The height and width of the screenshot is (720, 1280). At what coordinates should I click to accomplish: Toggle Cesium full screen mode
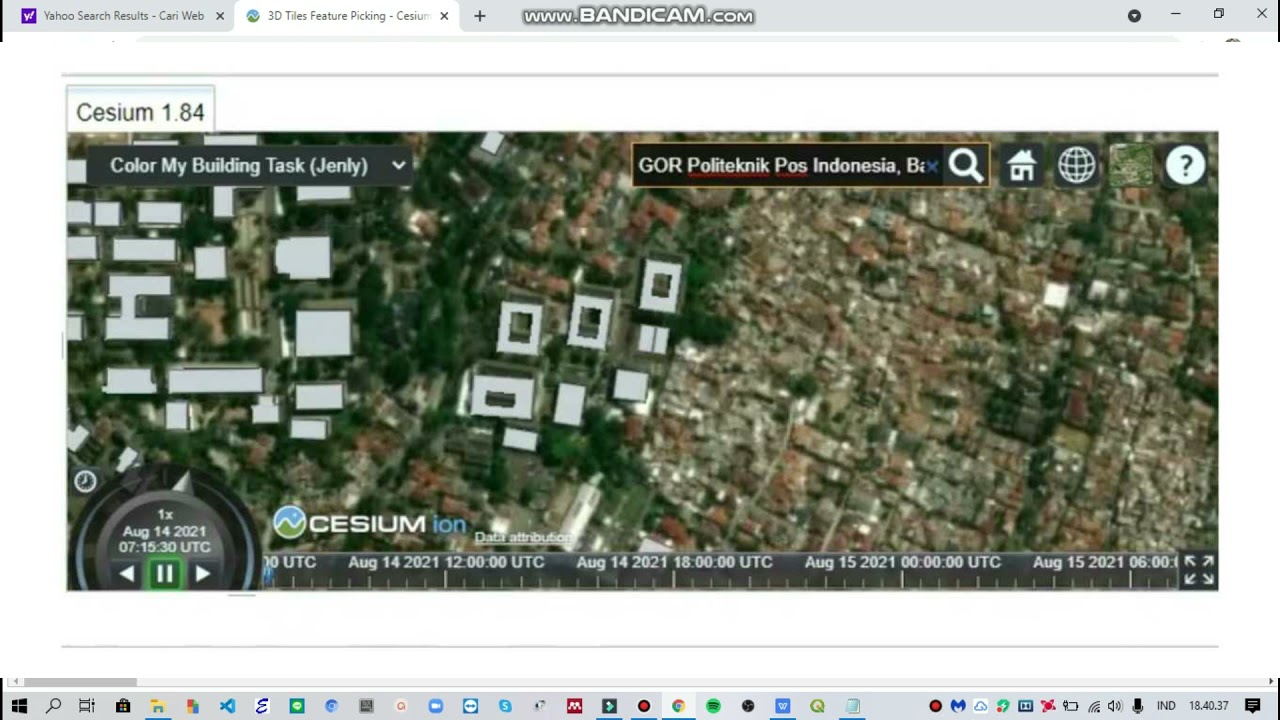tap(1198, 571)
